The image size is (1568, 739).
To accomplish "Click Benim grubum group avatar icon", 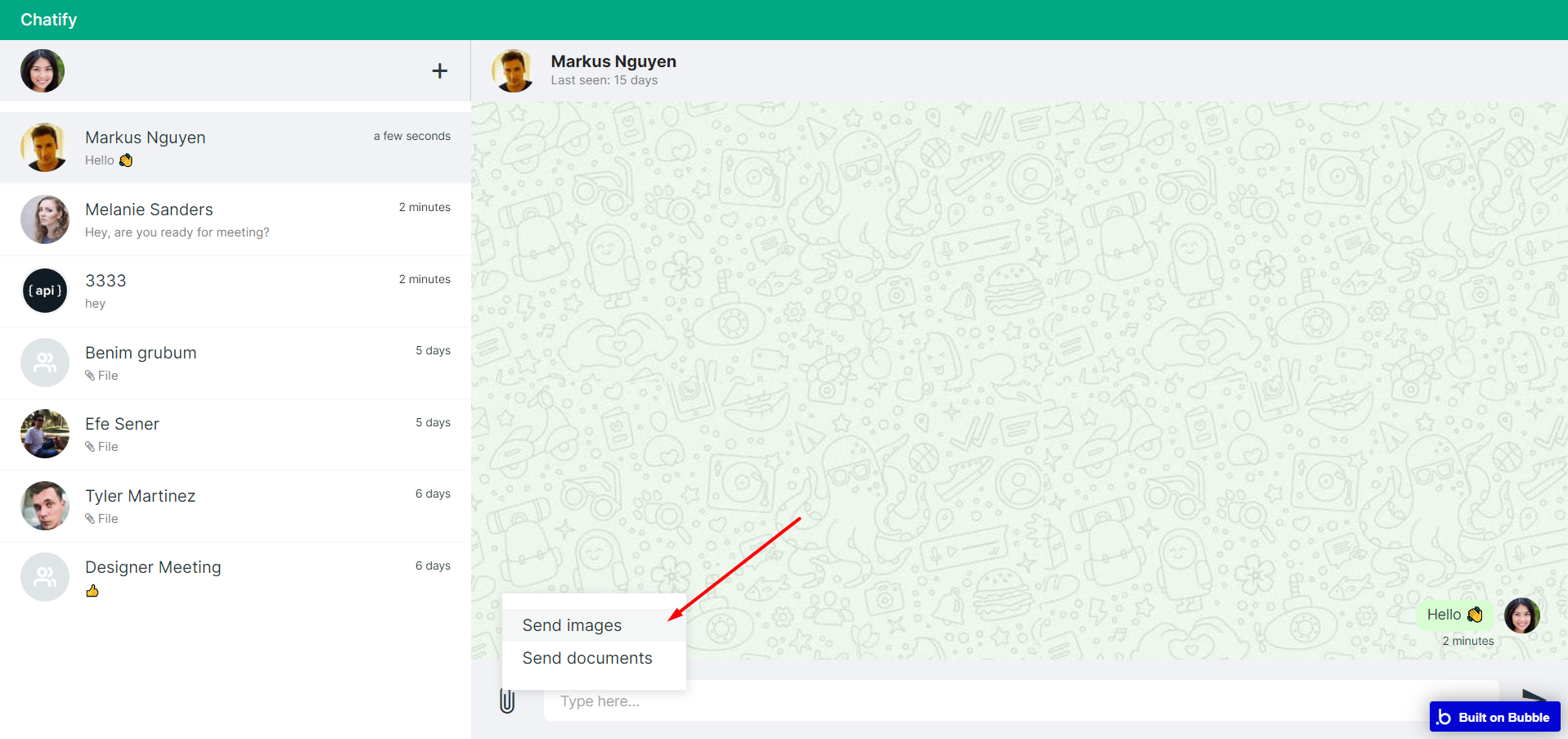I will (44, 363).
